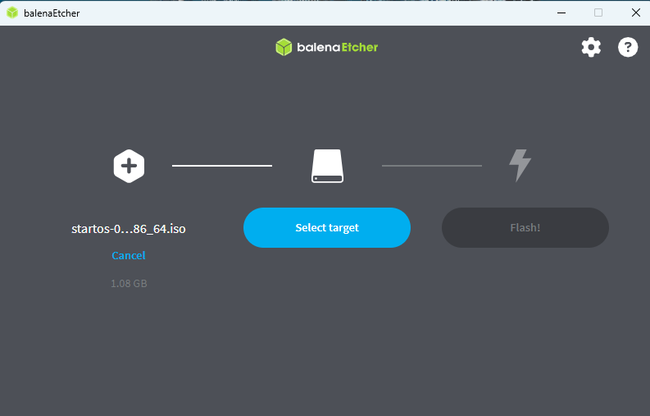
Task: Click the word balena in the header logo
Action: pos(313,47)
